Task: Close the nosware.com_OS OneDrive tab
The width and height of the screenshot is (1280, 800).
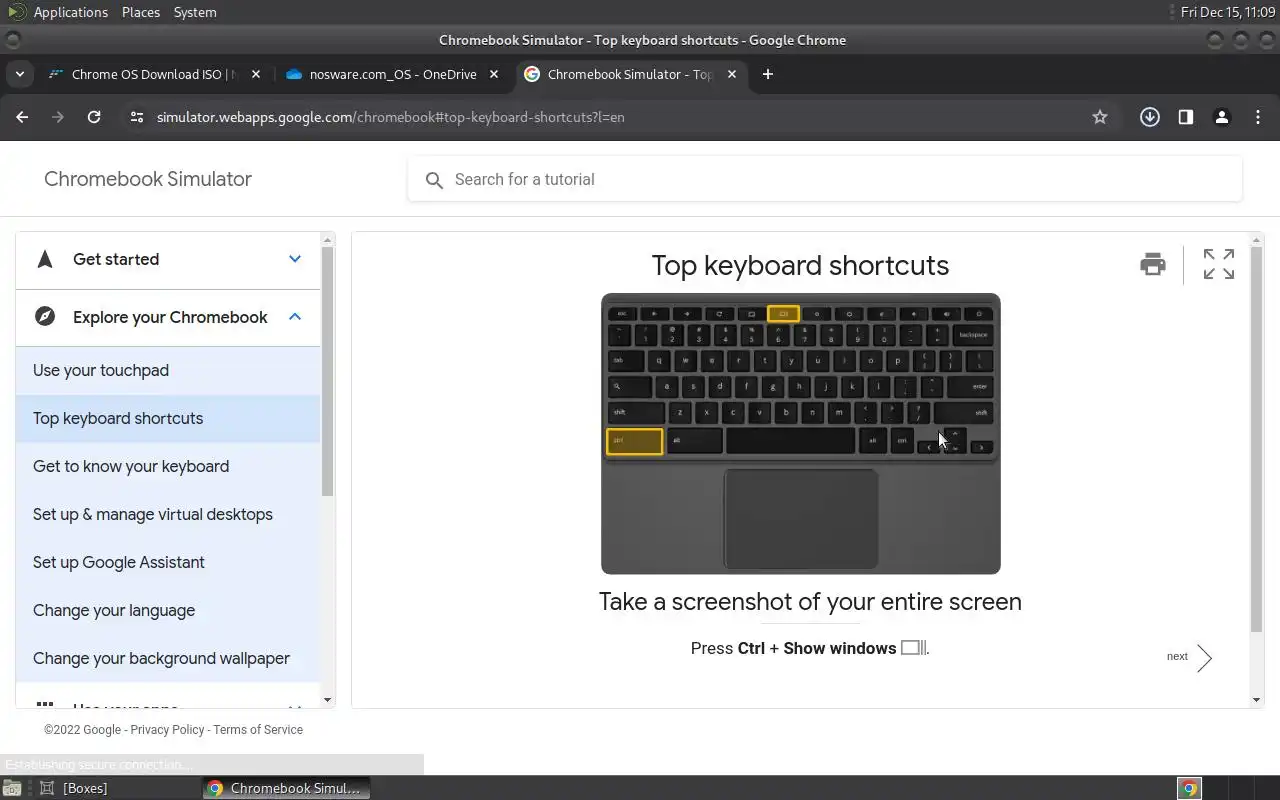Action: [x=494, y=74]
